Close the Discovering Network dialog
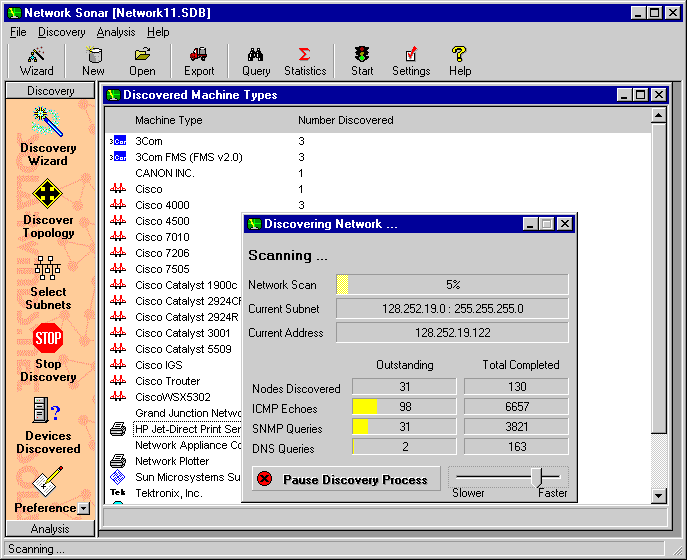This screenshot has width=687, height=560. click(x=565, y=224)
